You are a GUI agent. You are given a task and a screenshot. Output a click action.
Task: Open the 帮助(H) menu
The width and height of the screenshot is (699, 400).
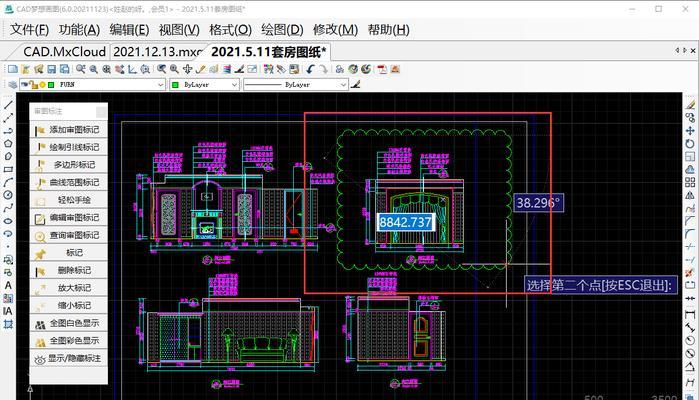tap(388, 30)
